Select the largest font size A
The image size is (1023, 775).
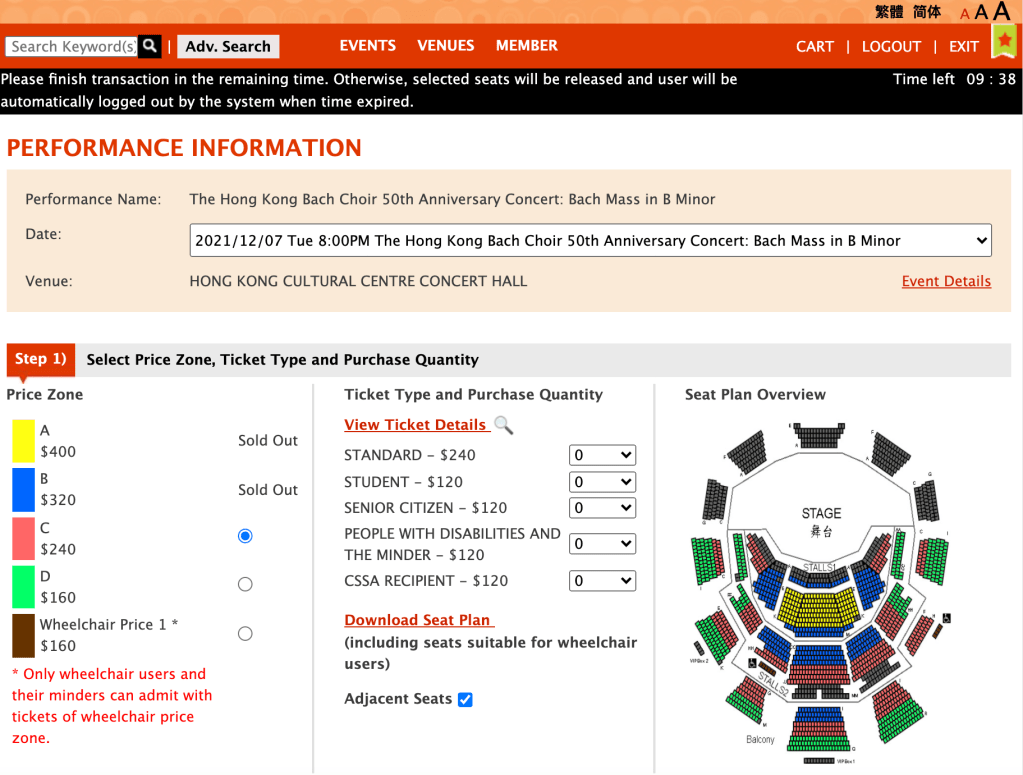tap(1001, 11)
